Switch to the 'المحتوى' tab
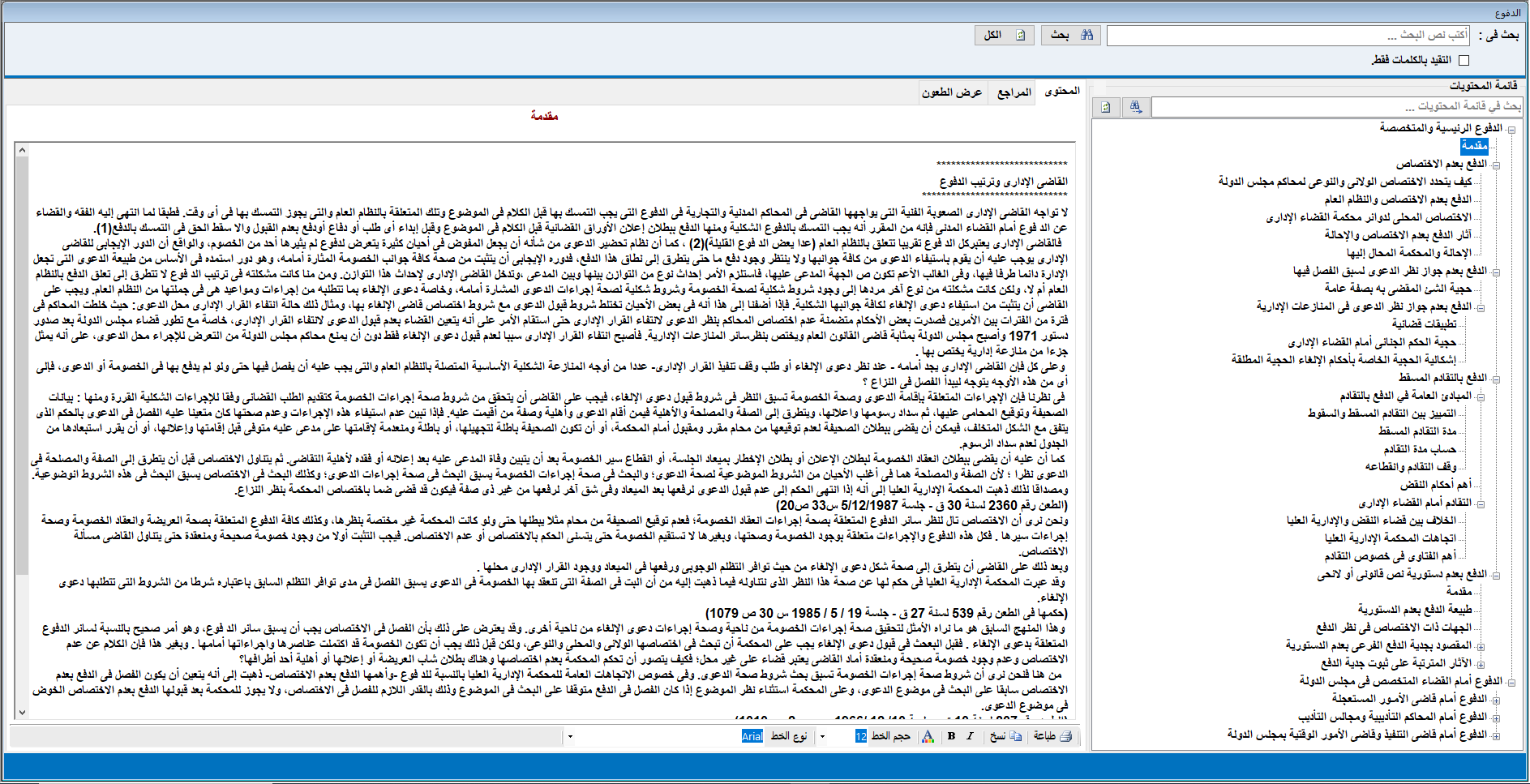 tap(1061, 92)
